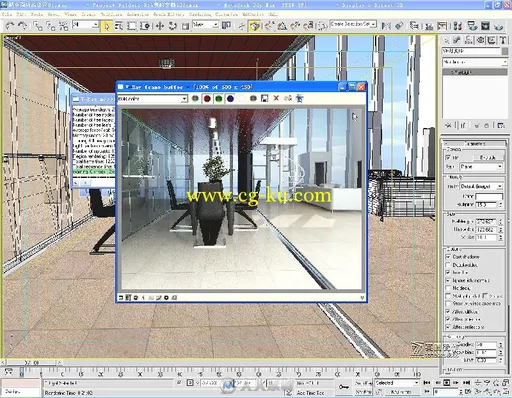Switch to the Display command panel tab

coord(492,40)
